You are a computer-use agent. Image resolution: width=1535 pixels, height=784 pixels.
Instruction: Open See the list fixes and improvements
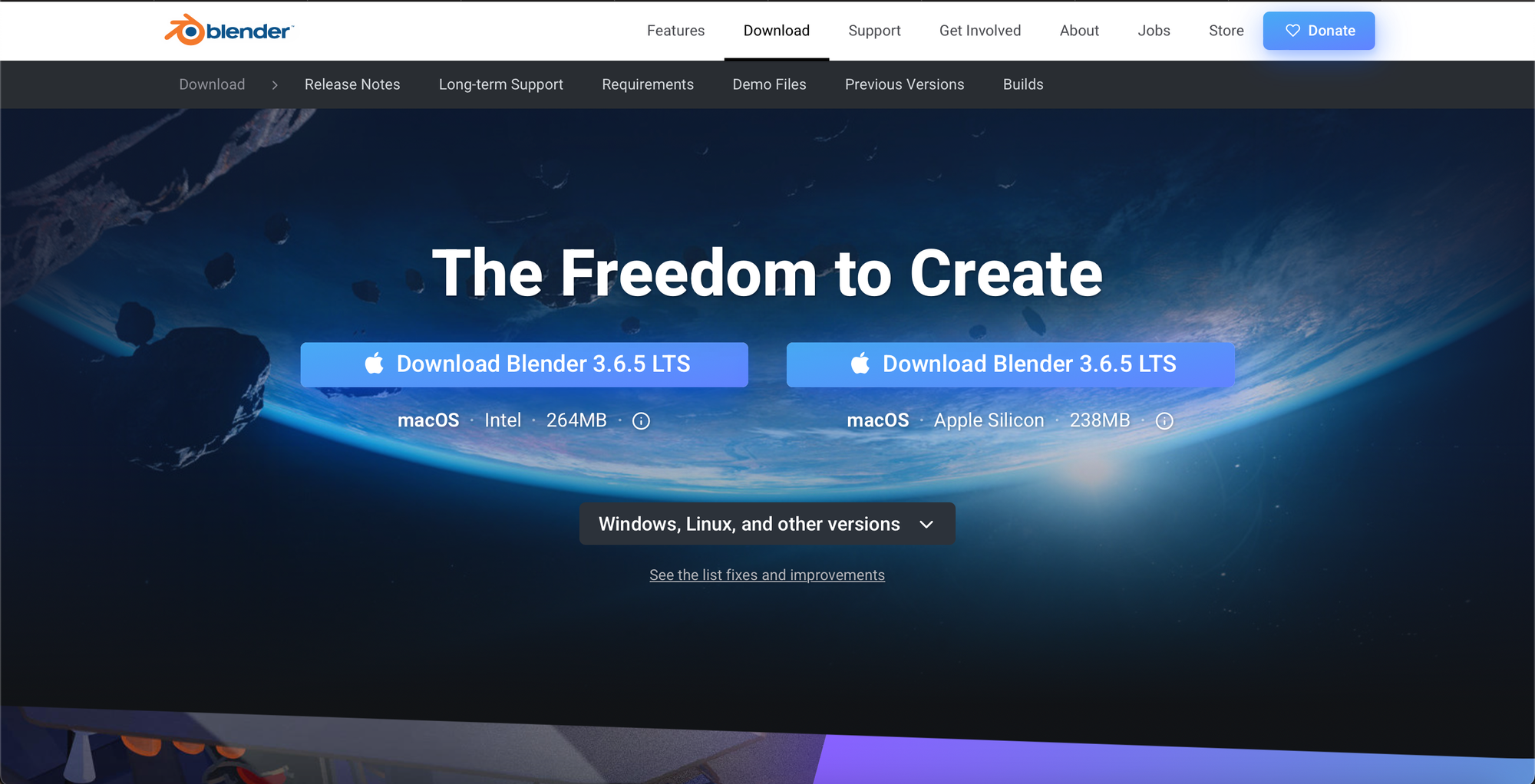[x=767, y=575]
